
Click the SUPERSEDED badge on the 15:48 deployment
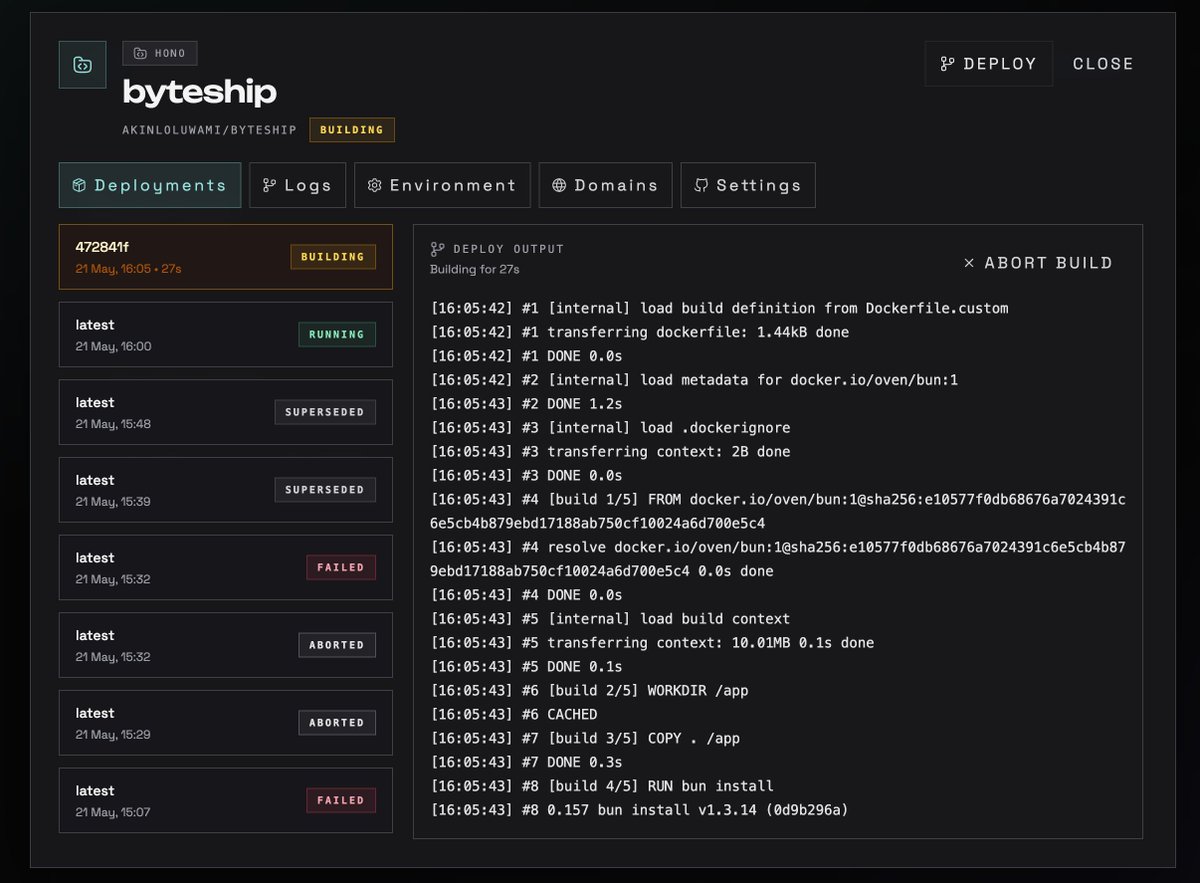[x=325, y=412]
